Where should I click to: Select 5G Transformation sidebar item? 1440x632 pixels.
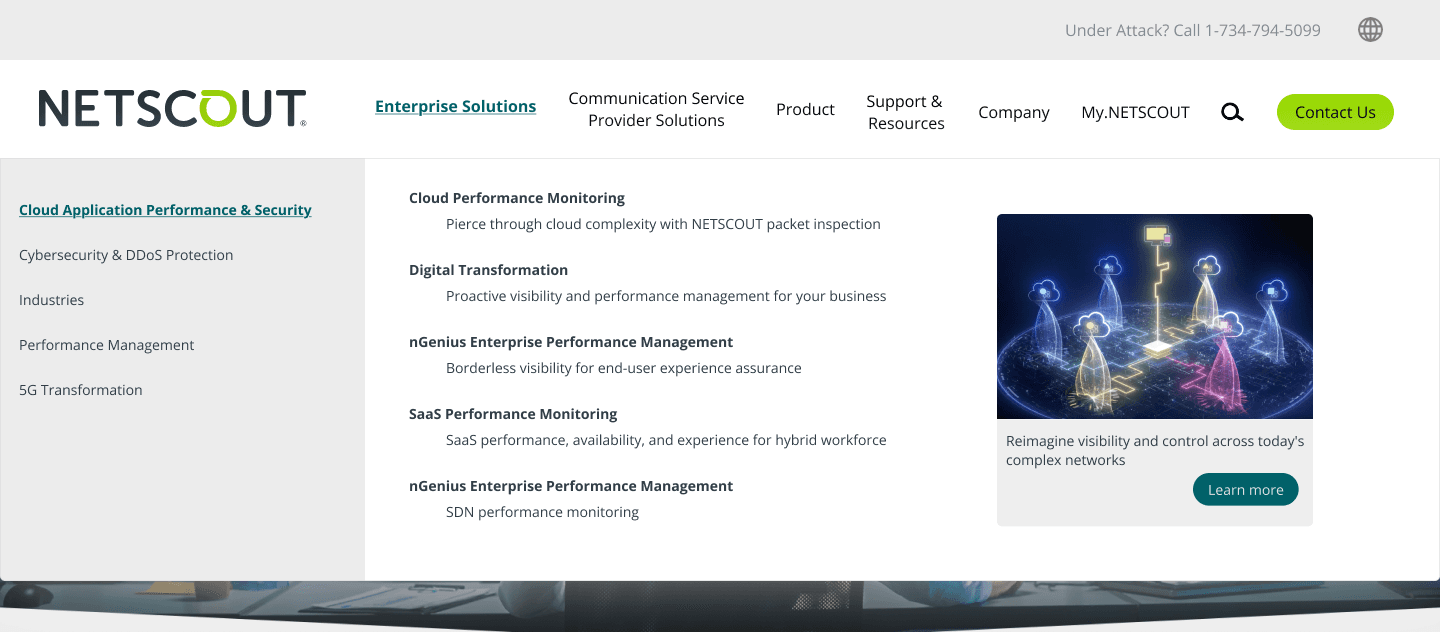[80, 390]
